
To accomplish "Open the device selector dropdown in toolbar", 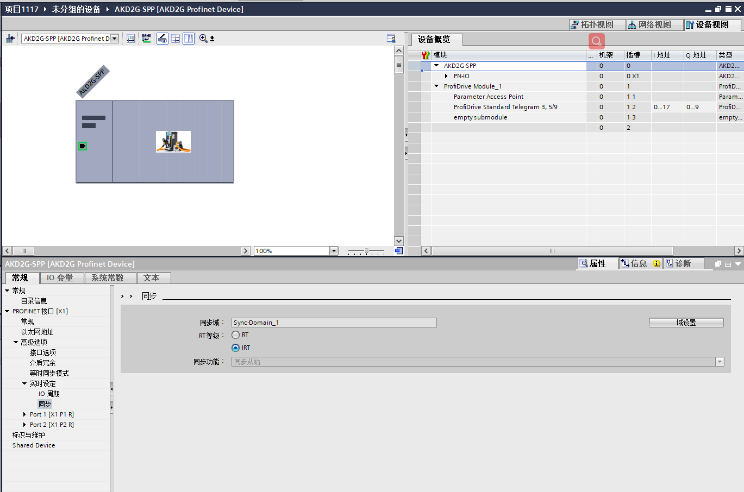I will (114, 38).
